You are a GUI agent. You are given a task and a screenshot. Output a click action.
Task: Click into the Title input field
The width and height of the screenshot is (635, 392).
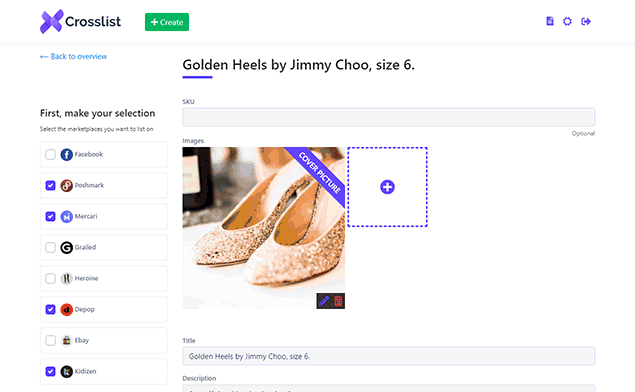pos(388,356)
